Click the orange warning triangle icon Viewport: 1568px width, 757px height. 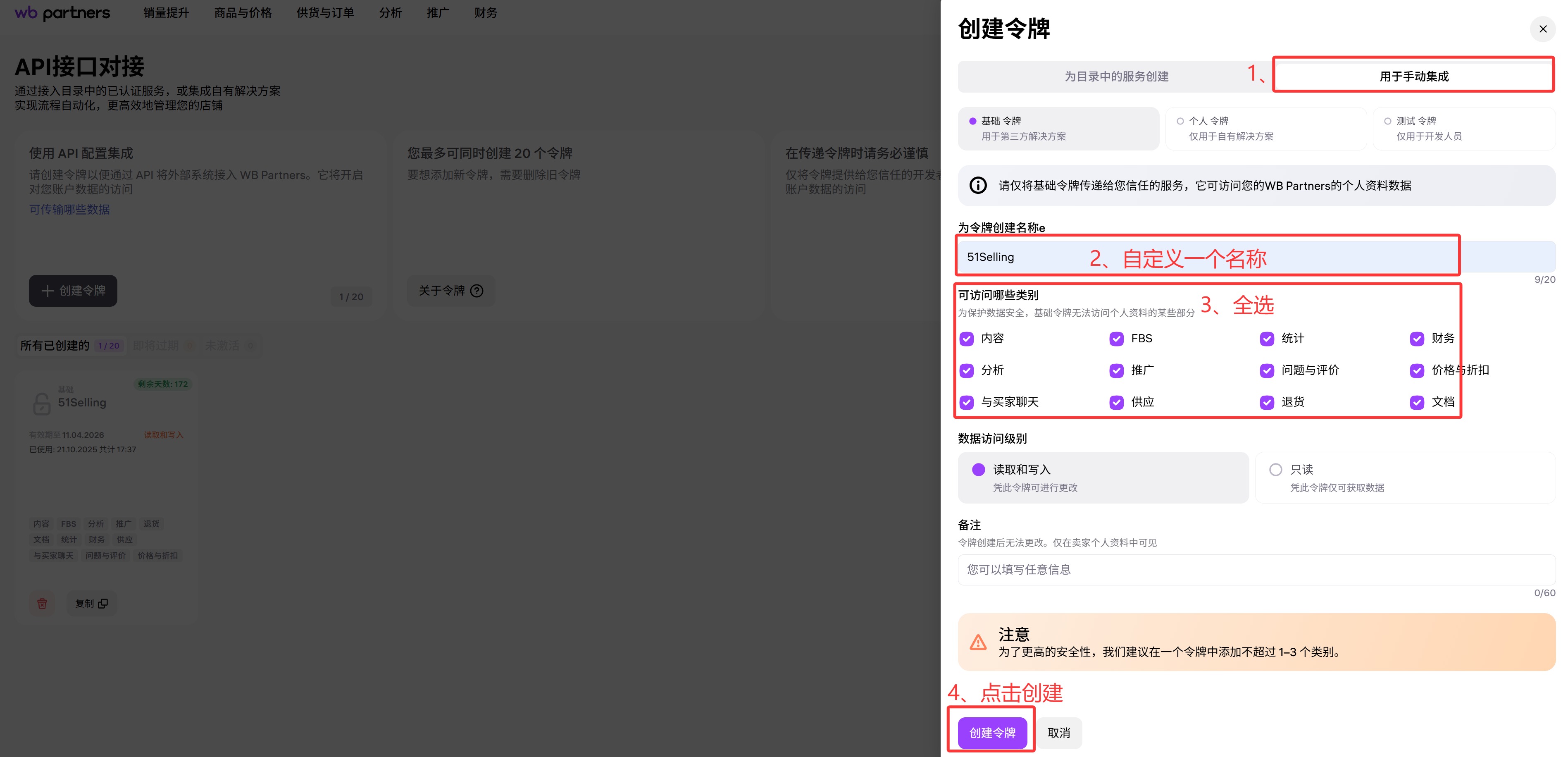(977, 642)
